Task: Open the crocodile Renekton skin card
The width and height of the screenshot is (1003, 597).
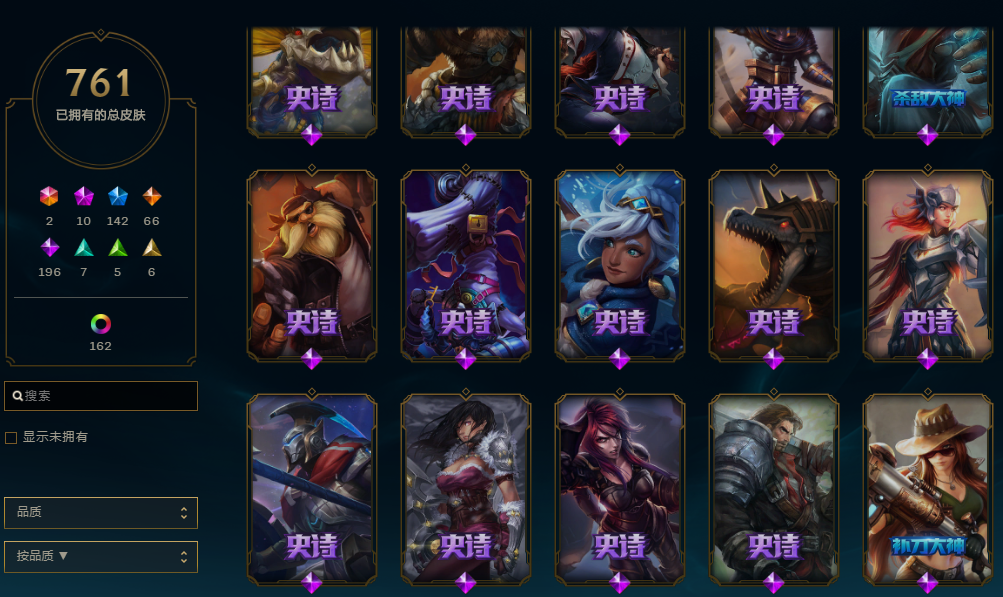Action: (x=773, y=265)
